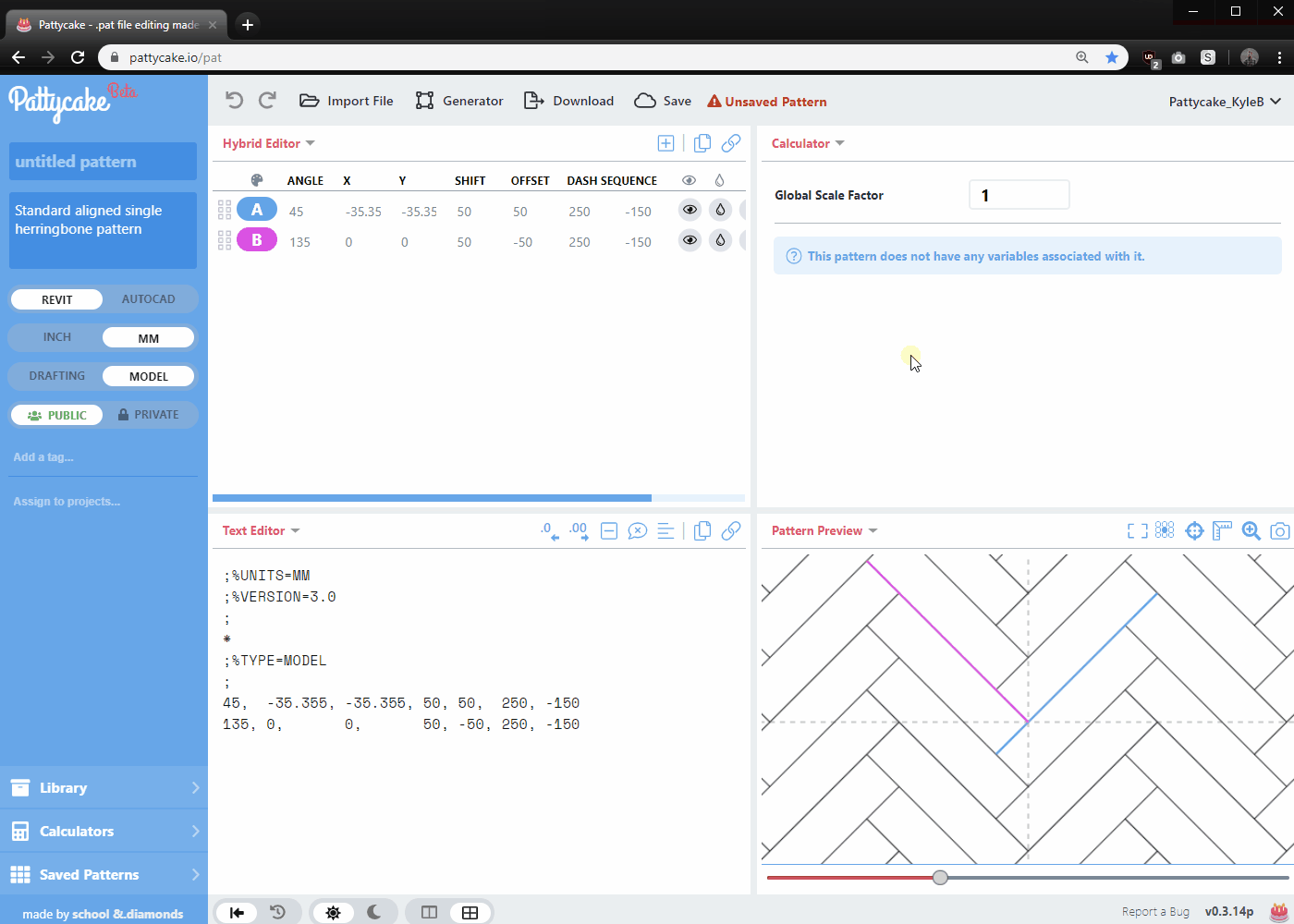Copy the Text Editor contents
Image resolution: width=1294 pixels, height=924 pixels.
(702, 530)
